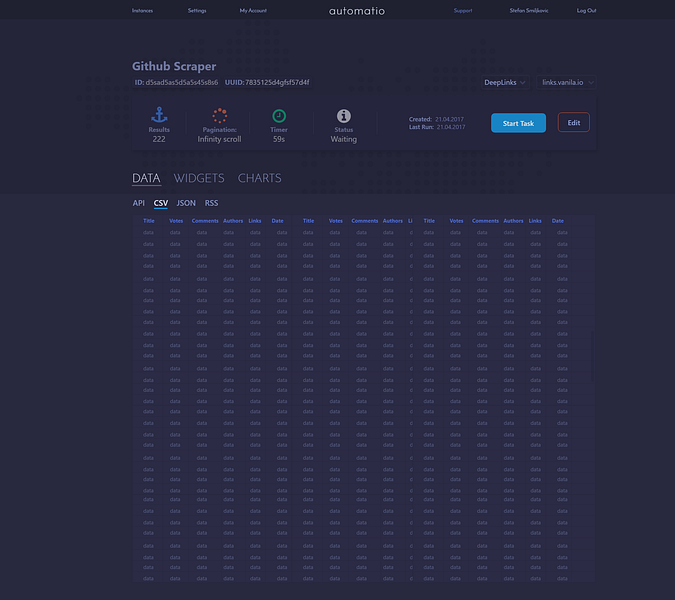Viewport: 675px width, 600px height.
Task: Open the Support link
Action: [463, 11]
